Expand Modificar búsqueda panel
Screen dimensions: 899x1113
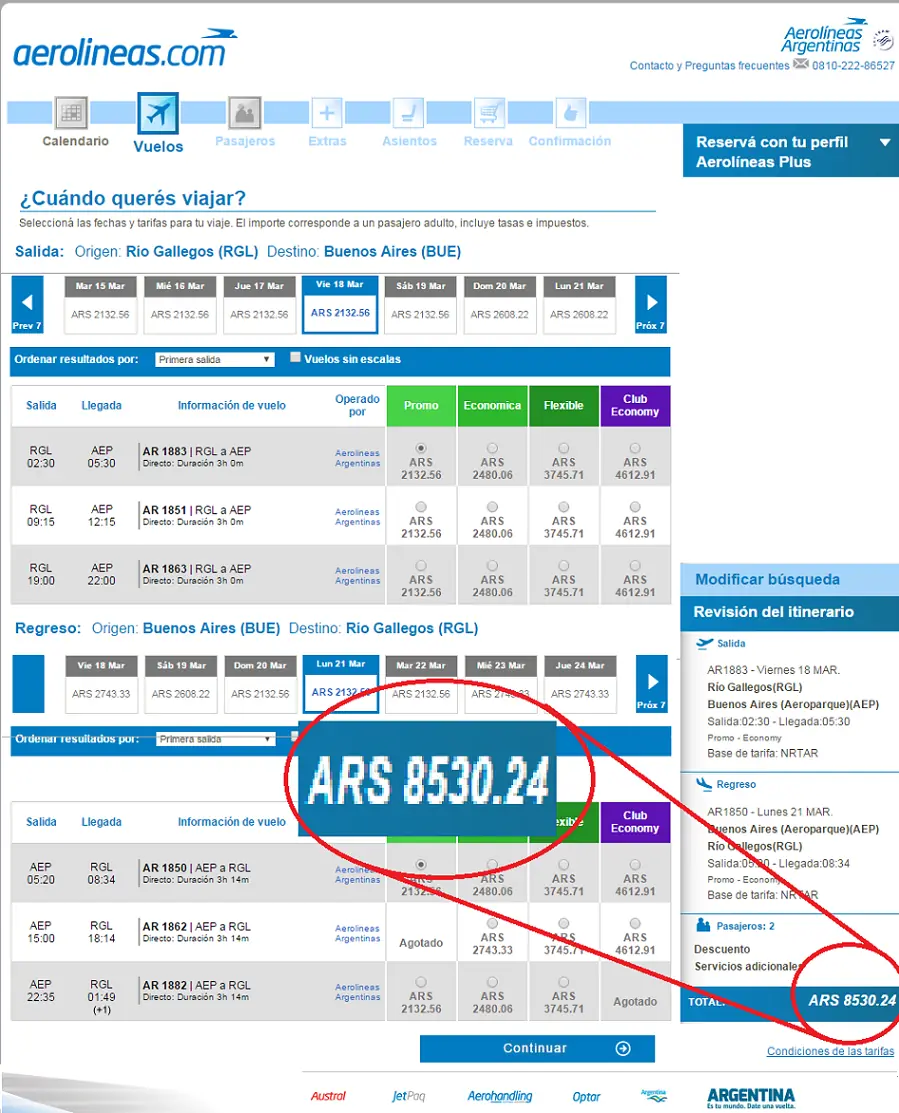click(x=790, y=579)
